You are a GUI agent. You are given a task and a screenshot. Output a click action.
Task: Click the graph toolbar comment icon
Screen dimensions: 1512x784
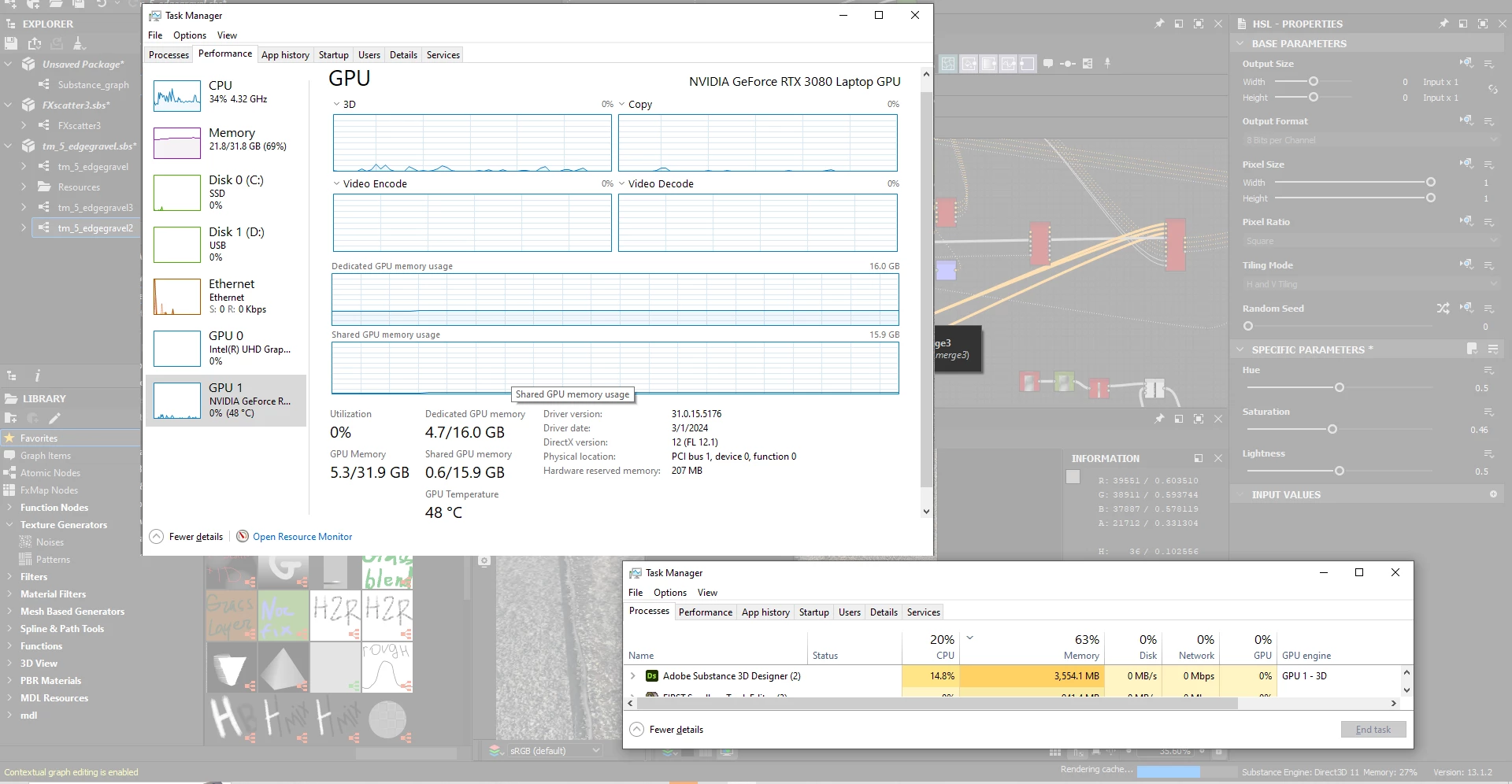pos(1048,63)
